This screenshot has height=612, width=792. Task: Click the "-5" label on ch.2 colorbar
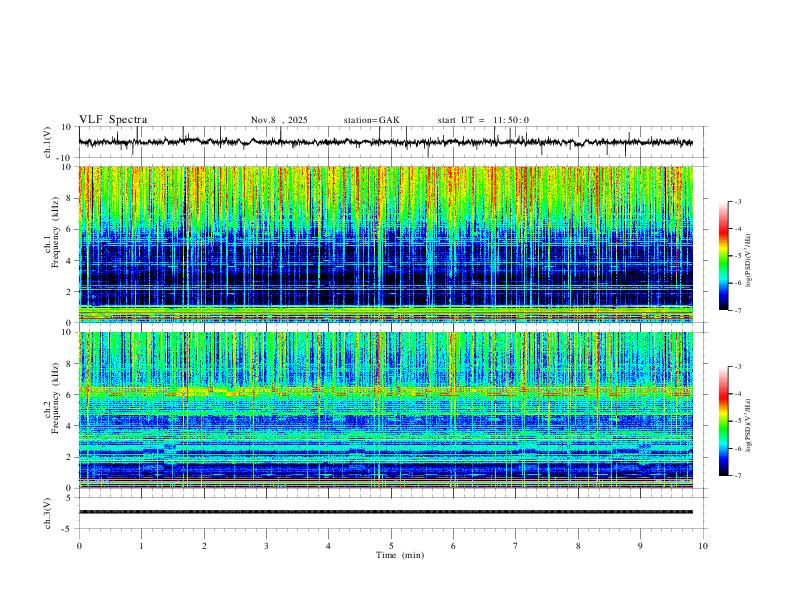tap(737, 421)
